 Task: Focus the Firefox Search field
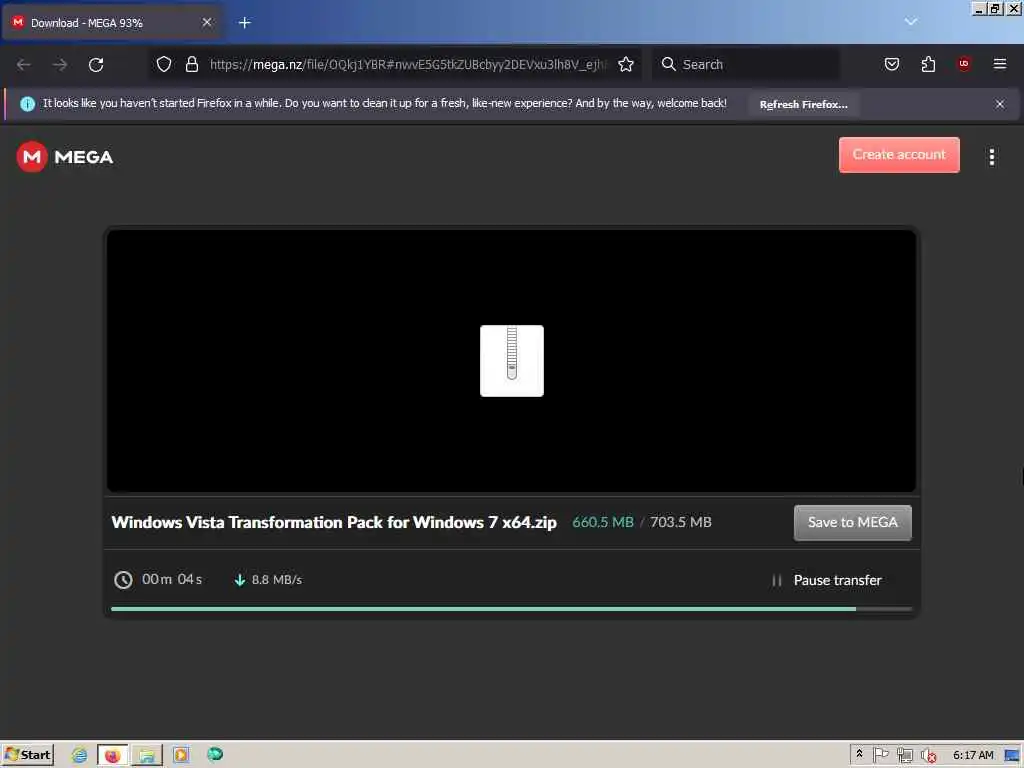point(745,64)
